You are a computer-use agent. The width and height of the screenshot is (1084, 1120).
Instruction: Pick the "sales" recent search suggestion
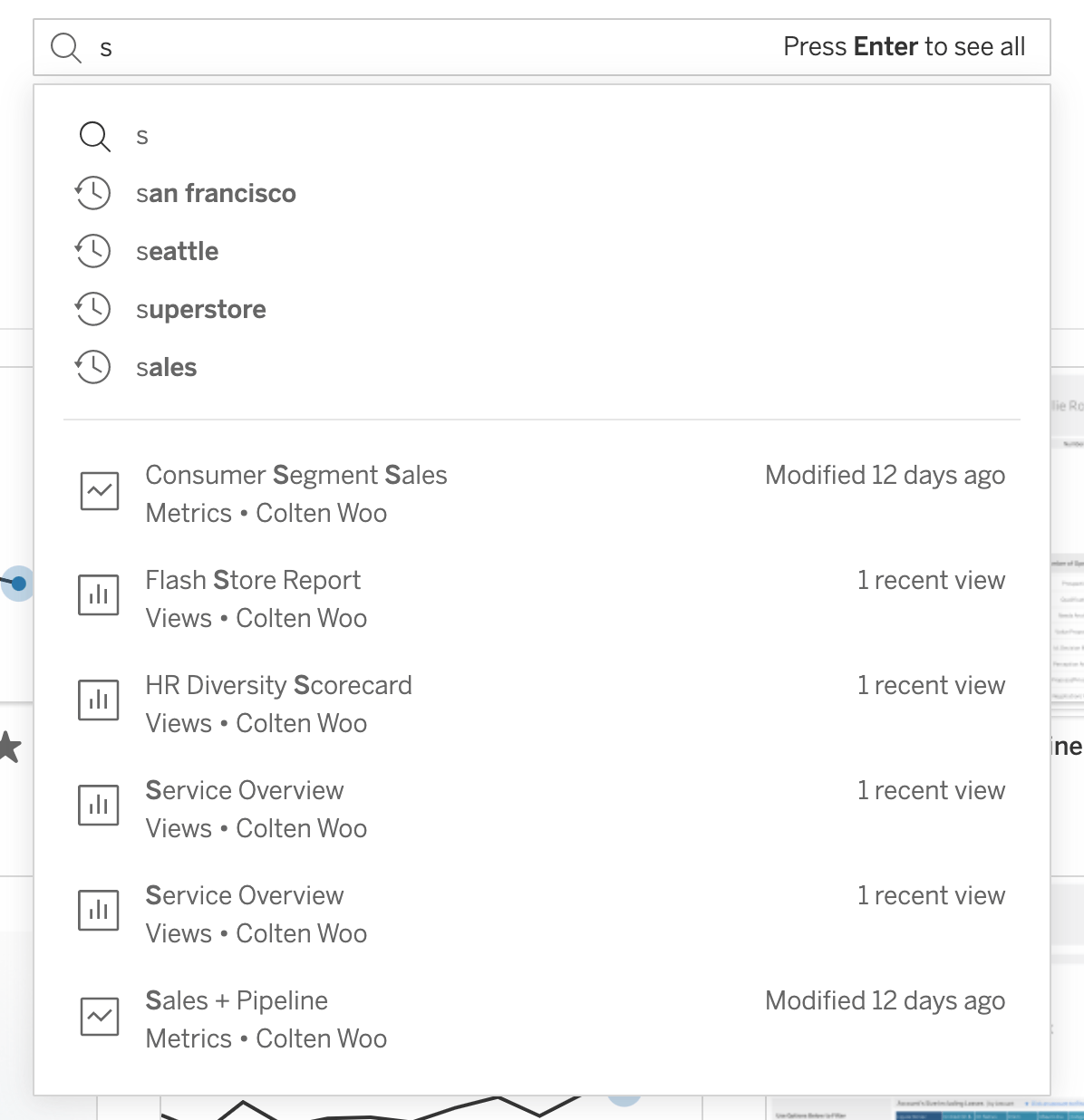click(167, 367)
